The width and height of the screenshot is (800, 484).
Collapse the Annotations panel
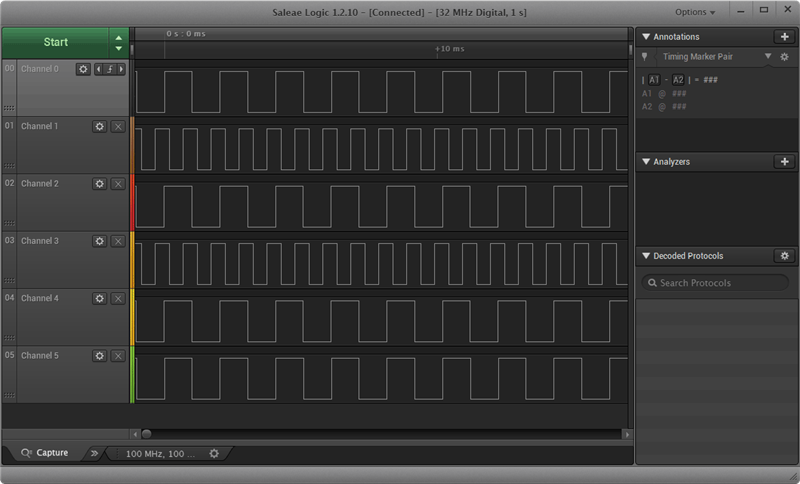tap(646, 36)
